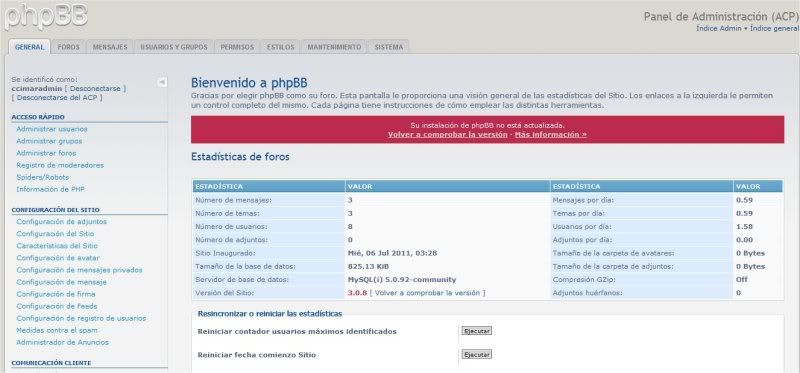800x373 pixels.
Task: Open Configuración de Feeds
Action: point(57,306)
